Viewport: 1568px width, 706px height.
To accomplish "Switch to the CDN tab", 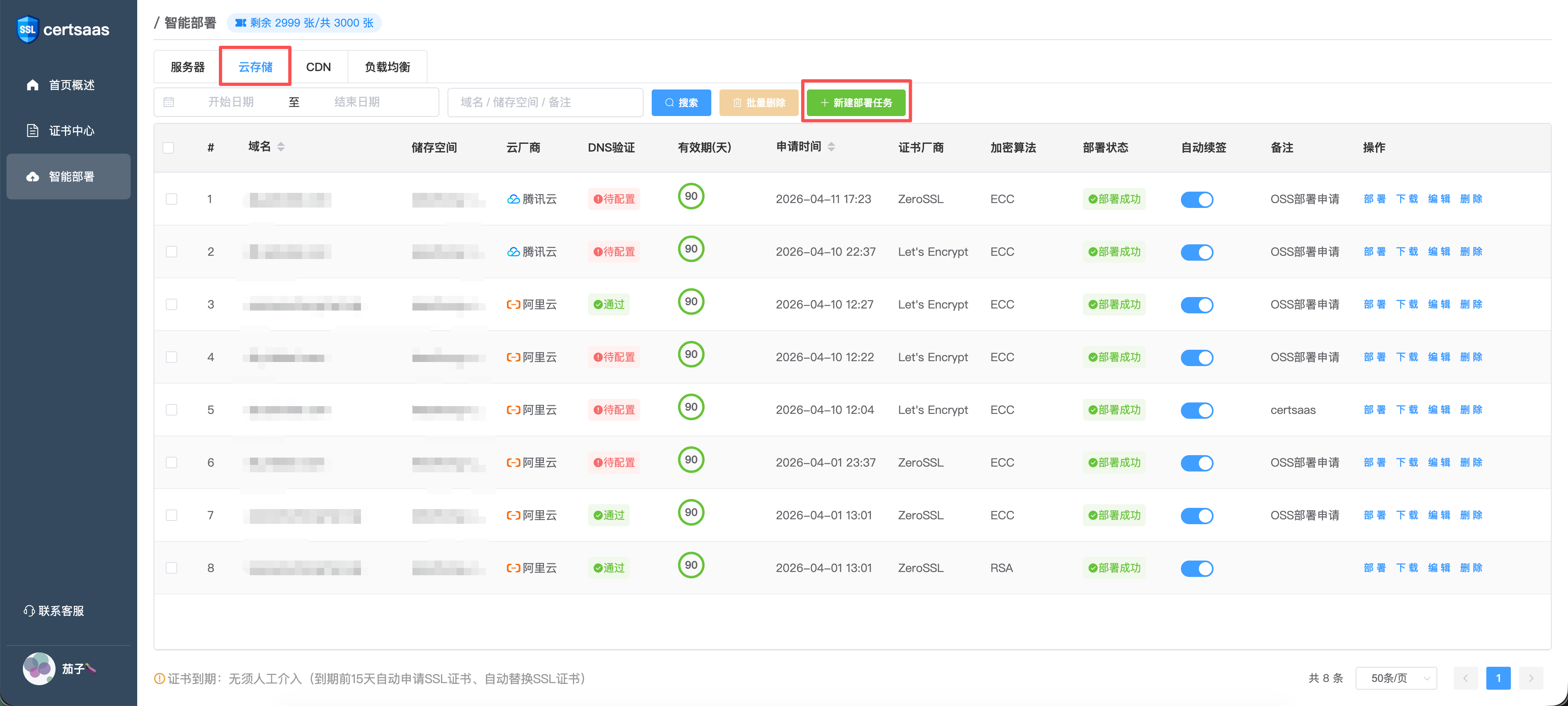I will coord(318,67).
